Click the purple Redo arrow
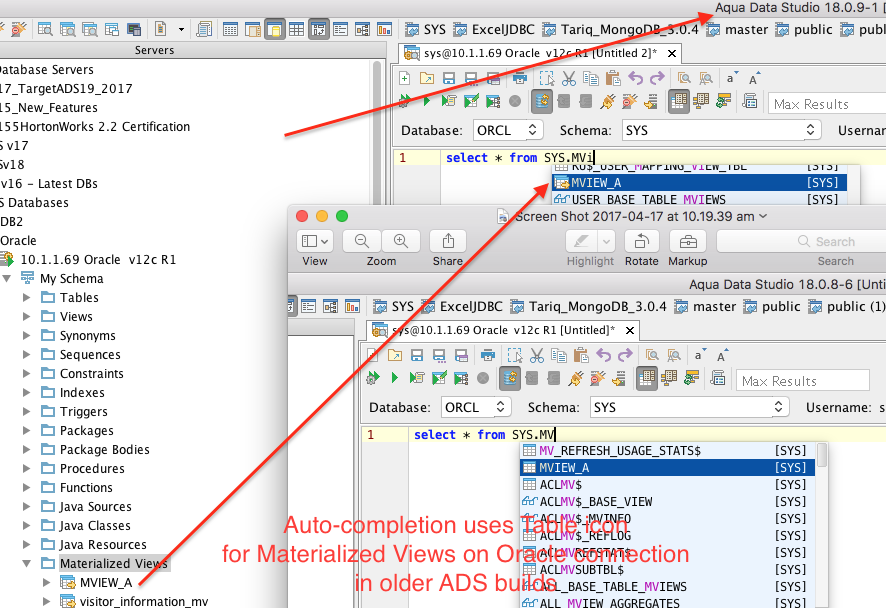This screenshot has height=608, width=886. coord(657,78)
